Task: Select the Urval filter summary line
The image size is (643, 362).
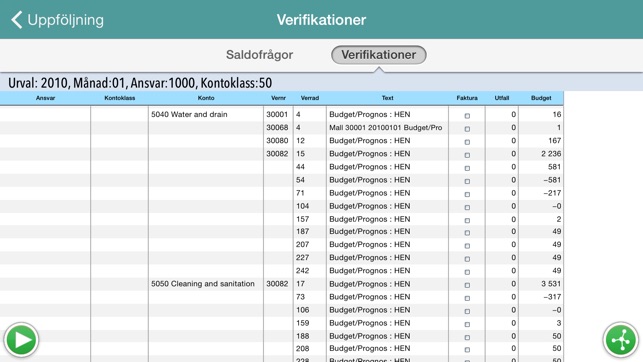Action: coord(140,83)
